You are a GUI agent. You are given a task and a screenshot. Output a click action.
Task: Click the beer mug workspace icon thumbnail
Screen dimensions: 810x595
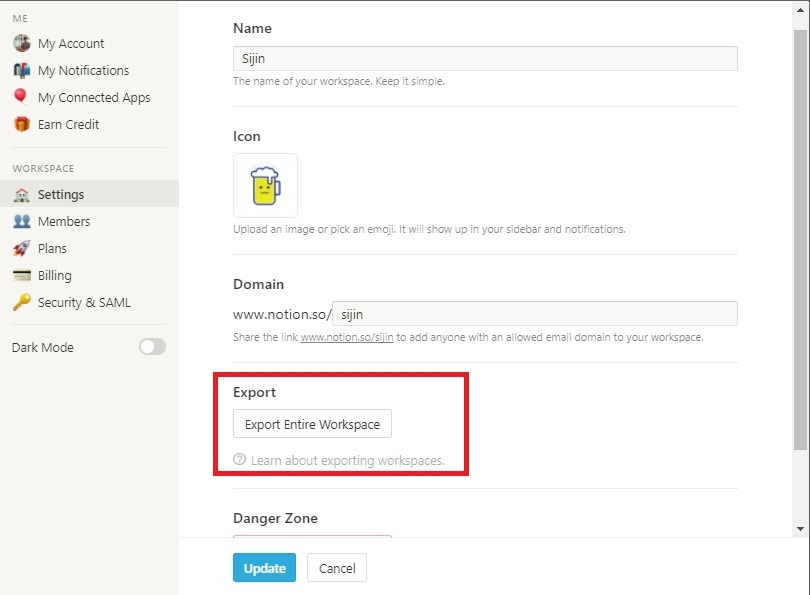point(265,185)
